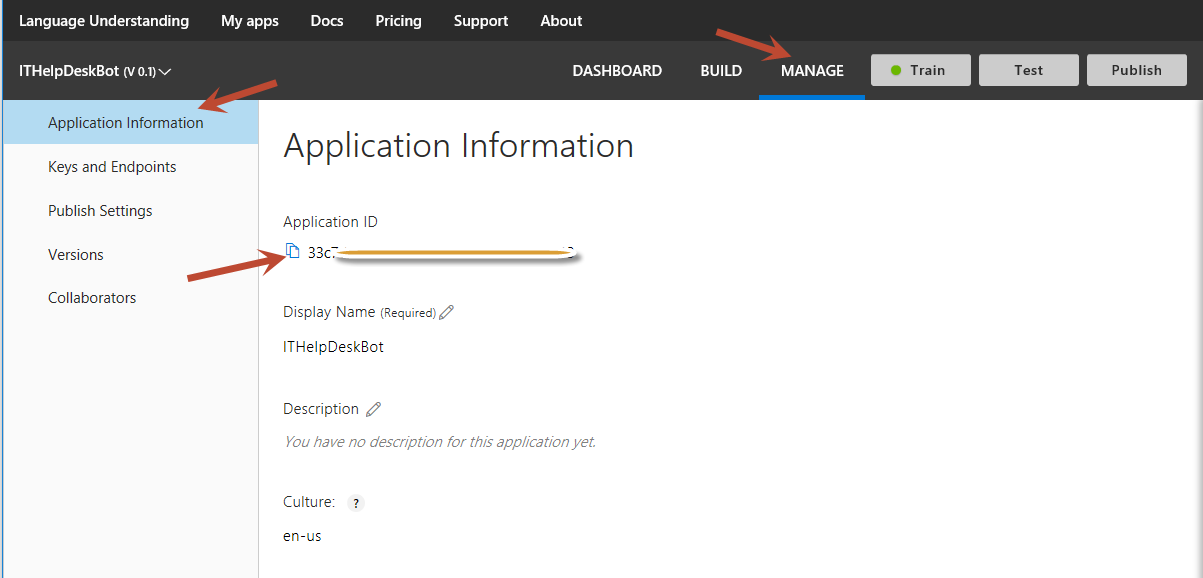Click the Language Understanding home link
Viewport: 1203px width, 578px height.
coord(104,20)
